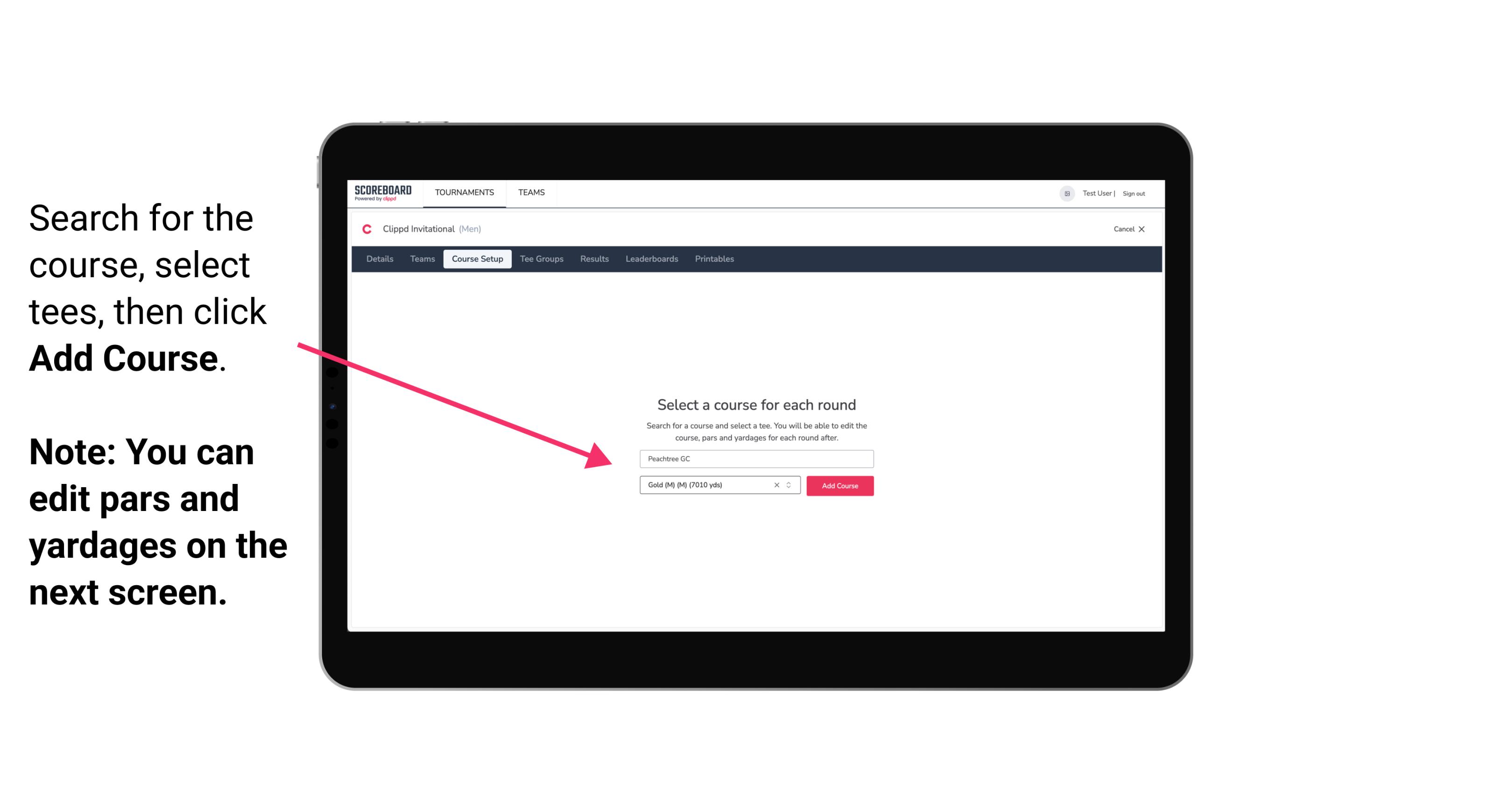Click the Printables tab

[713, 259]
